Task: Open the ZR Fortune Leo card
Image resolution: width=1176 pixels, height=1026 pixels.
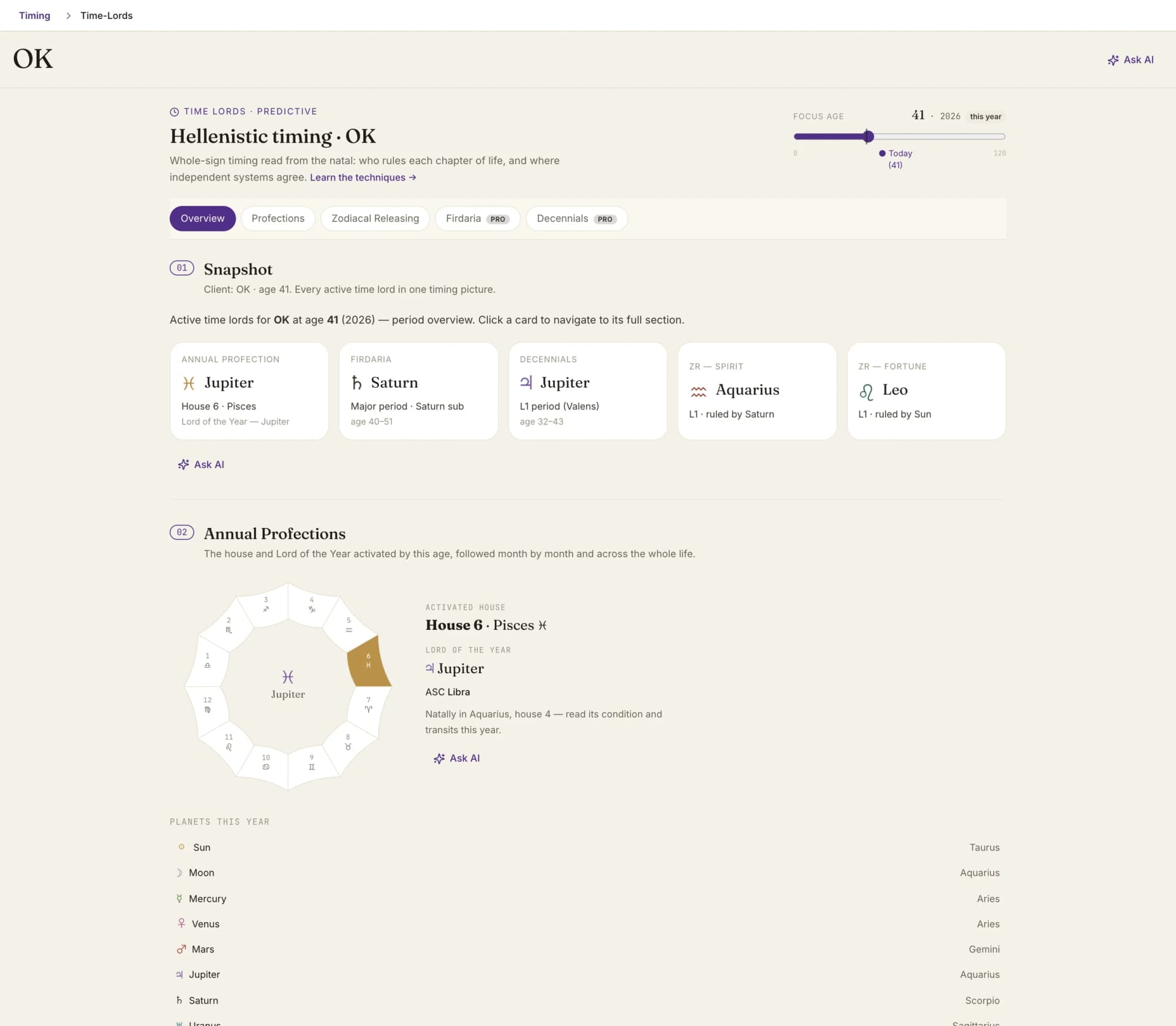Action: tap(926, 391)
